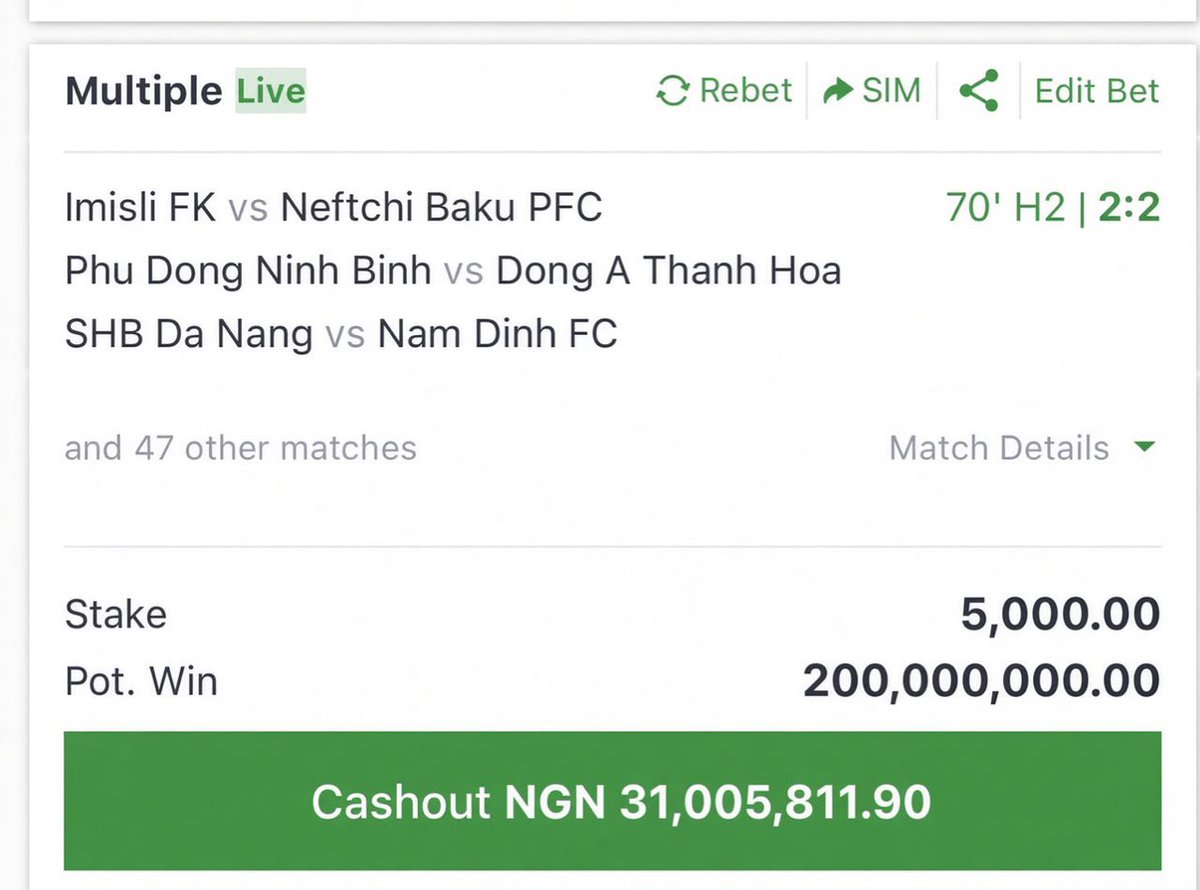Image resolution: width=1200 pixels, height=890 pixels.
Task: Open SHB Da Nang vs Nam Dinh FC
Action: [341, 334]
